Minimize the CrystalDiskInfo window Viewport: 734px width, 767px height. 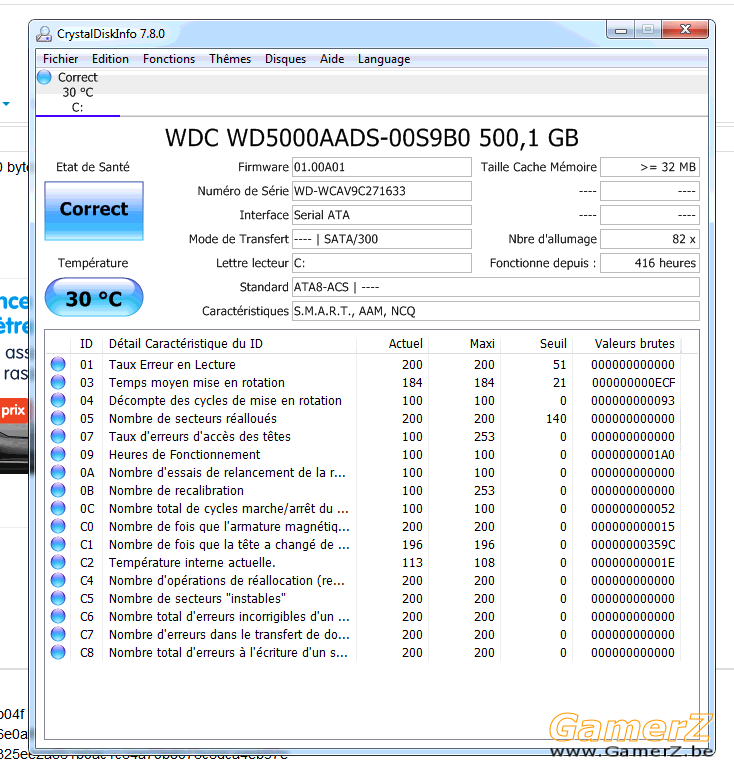621,30
